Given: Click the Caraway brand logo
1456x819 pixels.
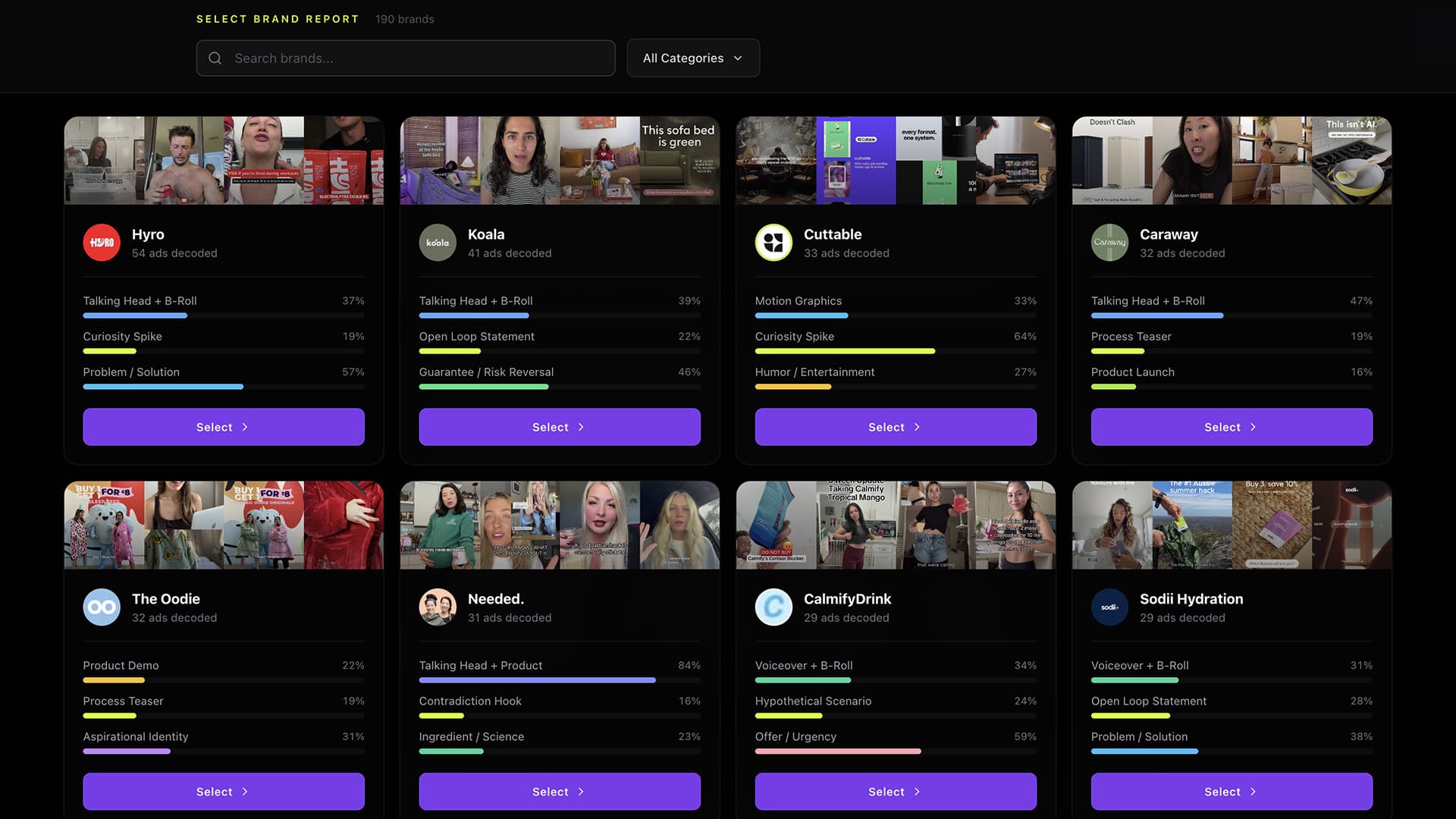Looking at the screenshot, I should coord(1109,243).
